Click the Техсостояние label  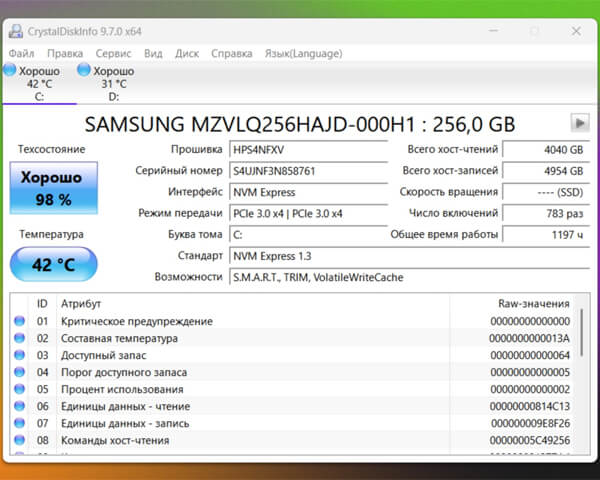point(51,149)
